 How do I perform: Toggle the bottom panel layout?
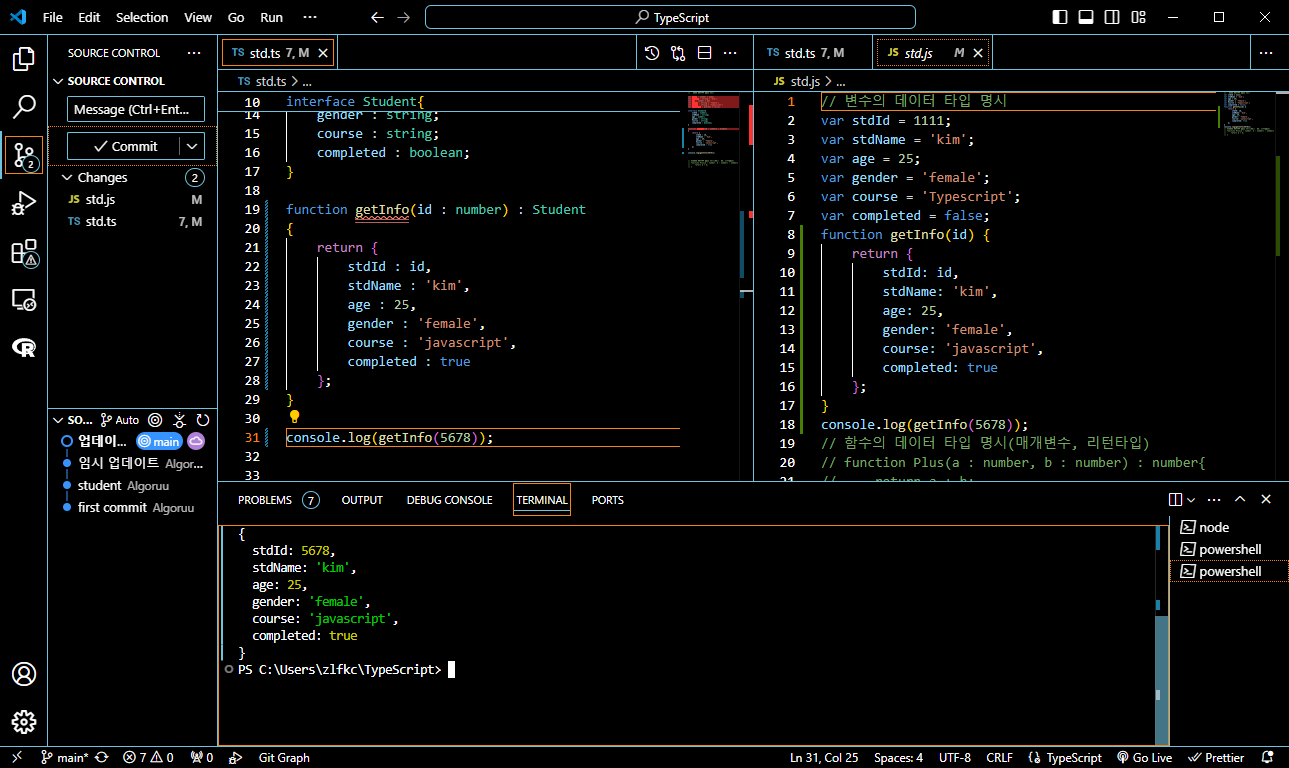[x=1086, y=17]
